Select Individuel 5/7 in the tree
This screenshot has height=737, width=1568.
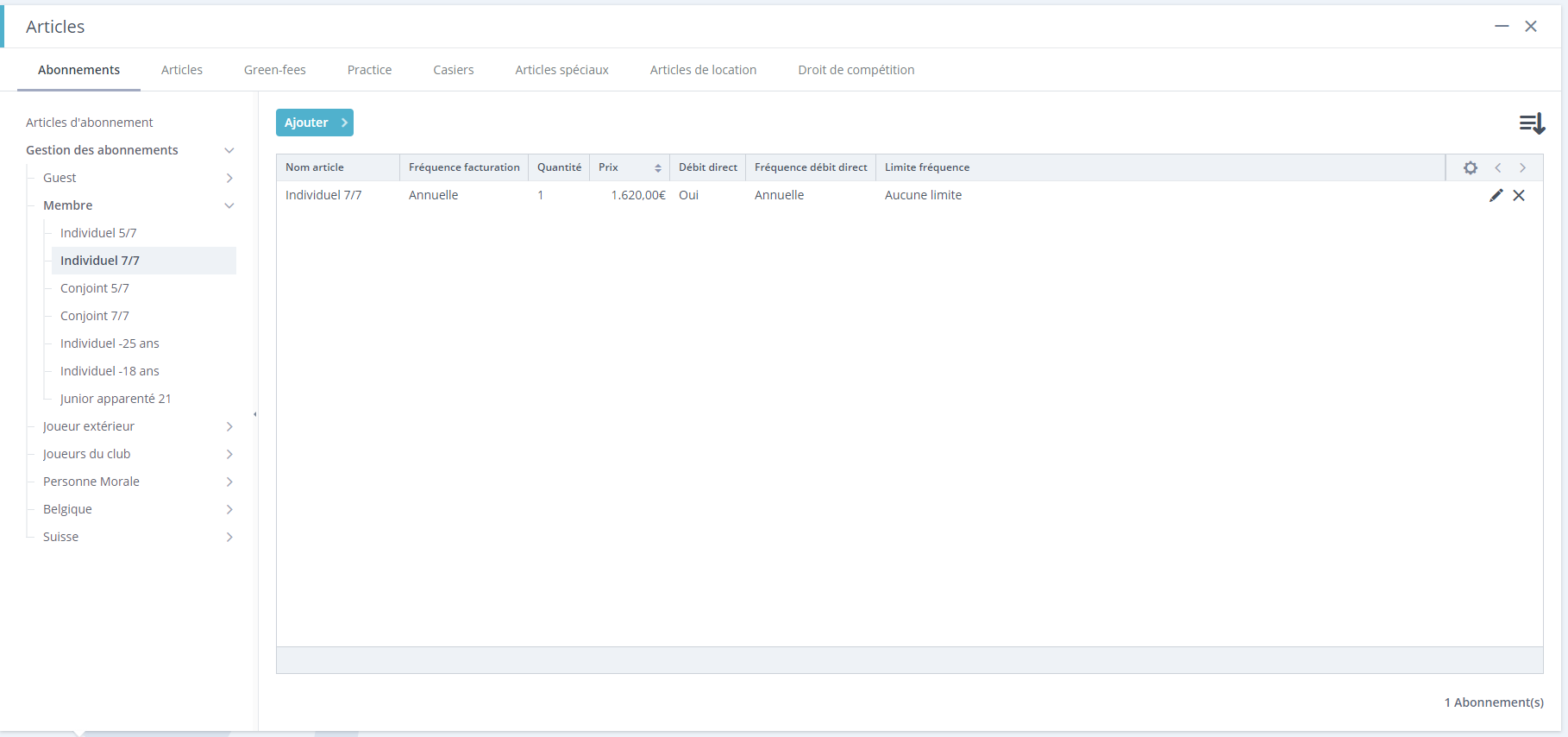point(98,233)
